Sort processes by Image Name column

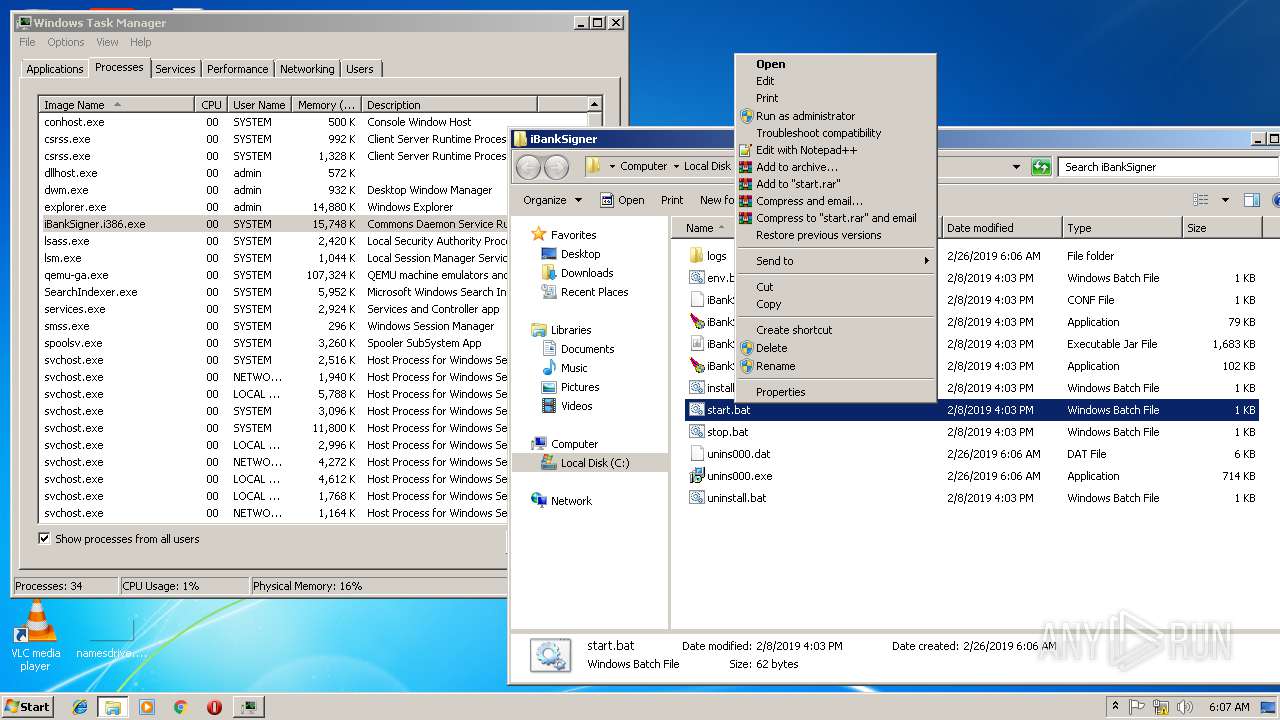point(116,105)
